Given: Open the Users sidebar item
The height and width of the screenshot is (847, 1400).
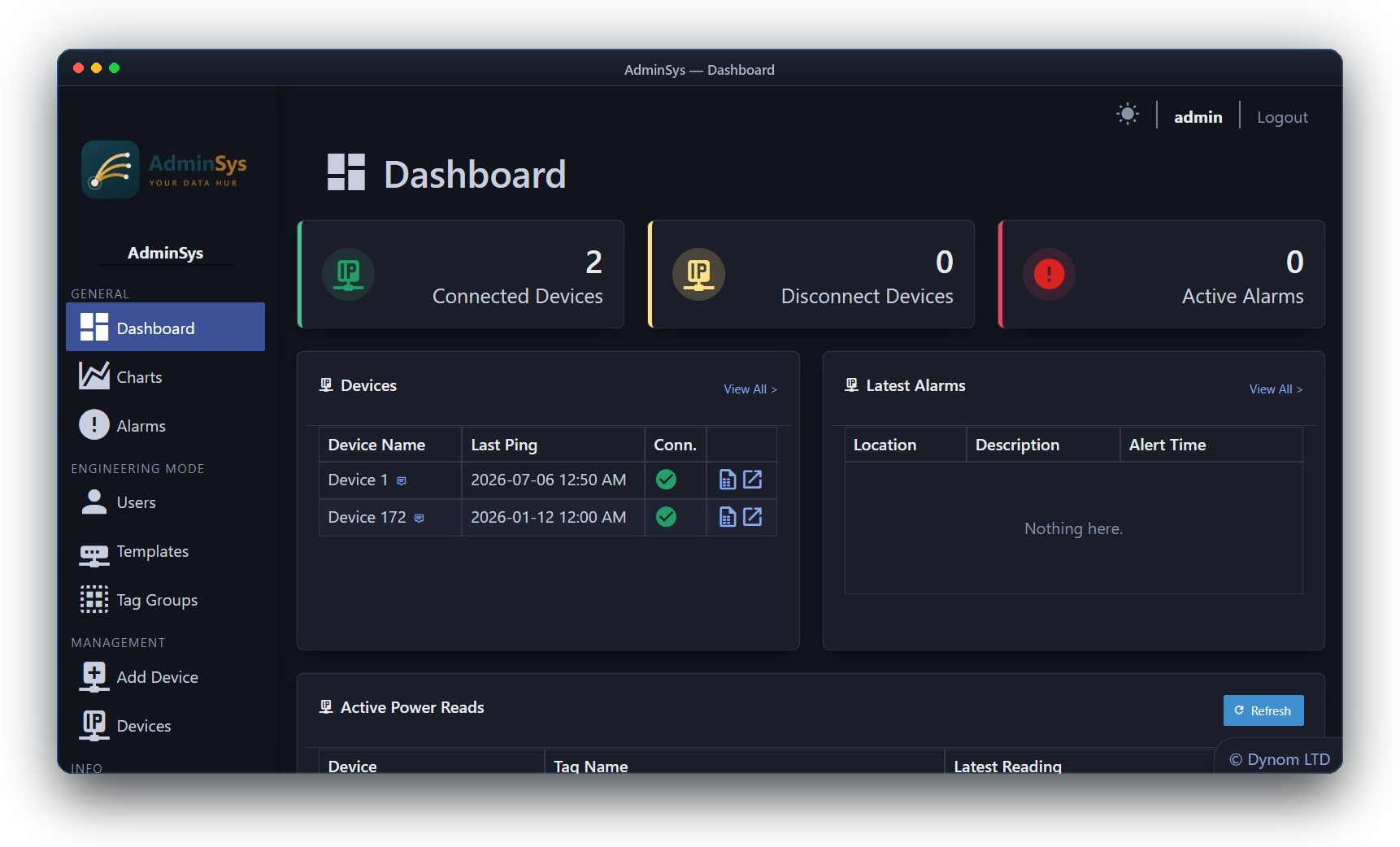Looking at the screenshot, I should point(165,502).
